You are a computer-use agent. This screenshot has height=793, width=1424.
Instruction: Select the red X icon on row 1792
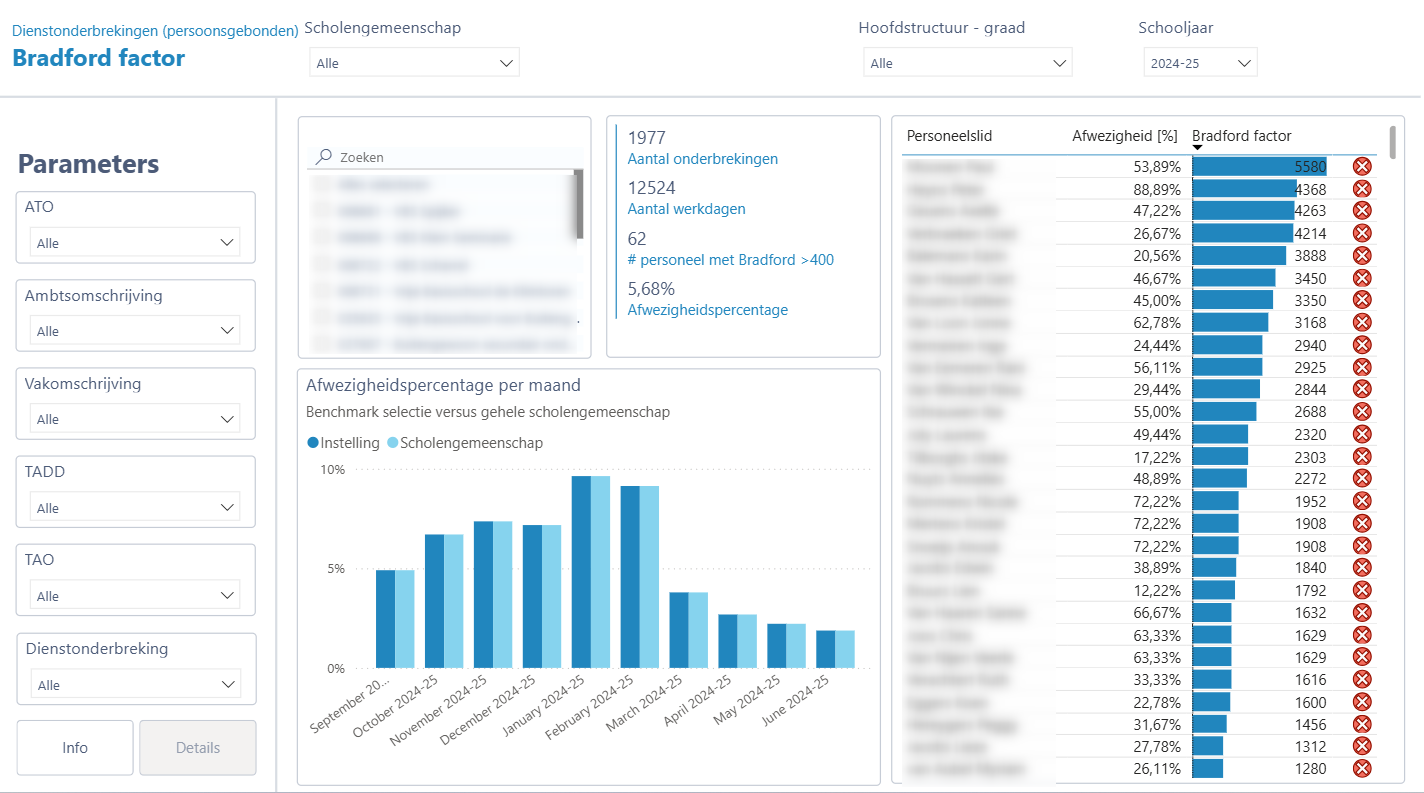[x=1361, y=590]
